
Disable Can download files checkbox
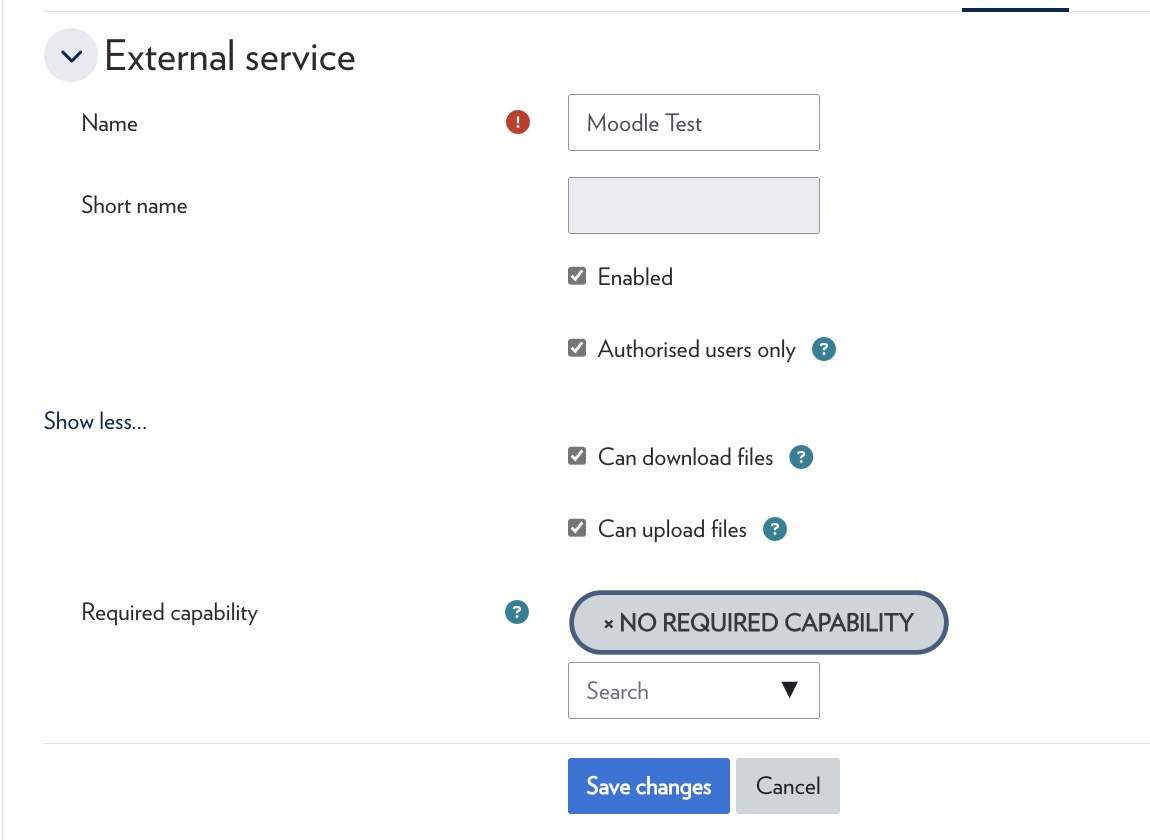coord(577,457)
